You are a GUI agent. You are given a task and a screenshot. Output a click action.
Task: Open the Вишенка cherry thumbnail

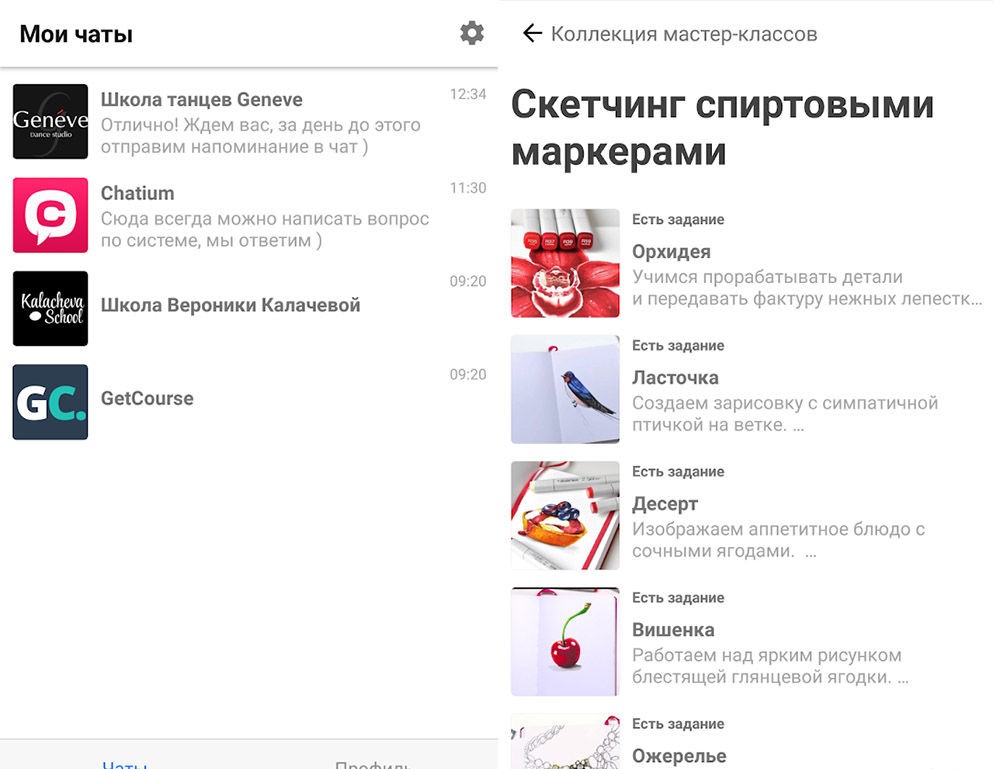tap(565, 642)
